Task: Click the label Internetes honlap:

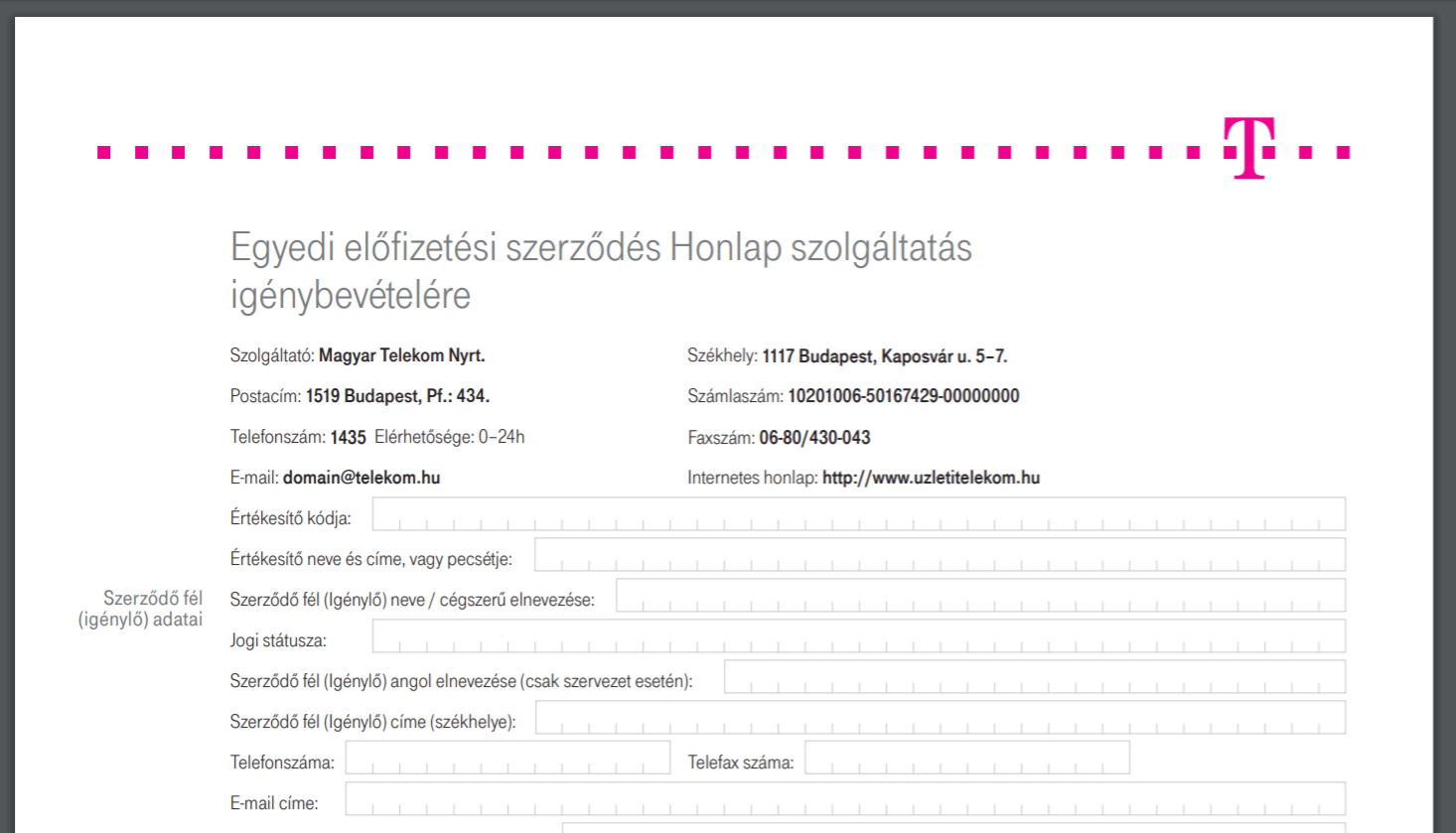Action: pos(753,478)
